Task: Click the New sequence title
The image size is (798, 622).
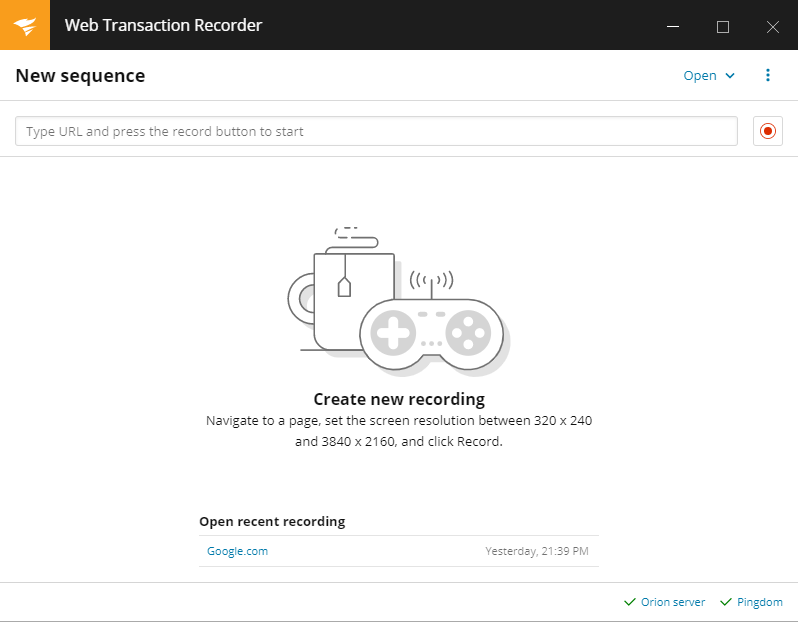Action: coord(80,76)
